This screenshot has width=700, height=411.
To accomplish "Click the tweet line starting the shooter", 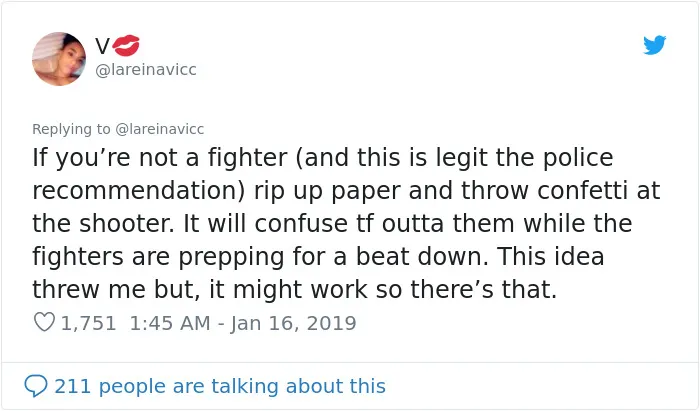I will click(x=332, y=223).
